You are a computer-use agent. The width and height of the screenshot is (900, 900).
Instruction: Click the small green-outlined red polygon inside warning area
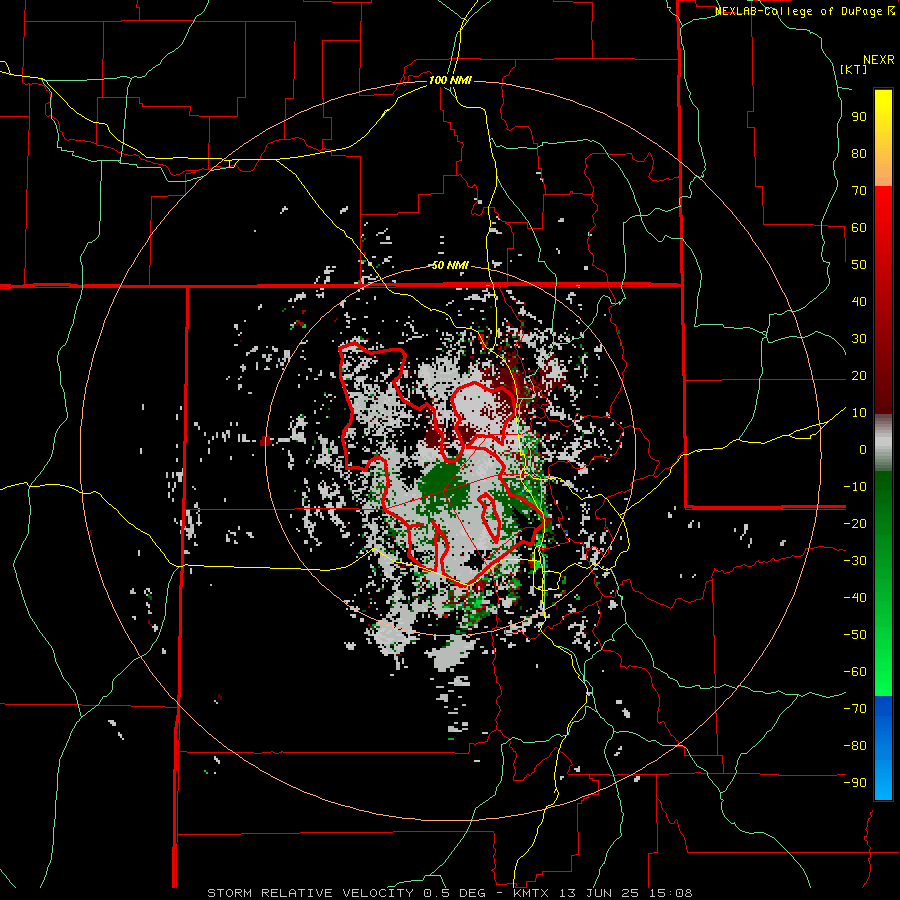pyautogui.click(x=490, y=517)
